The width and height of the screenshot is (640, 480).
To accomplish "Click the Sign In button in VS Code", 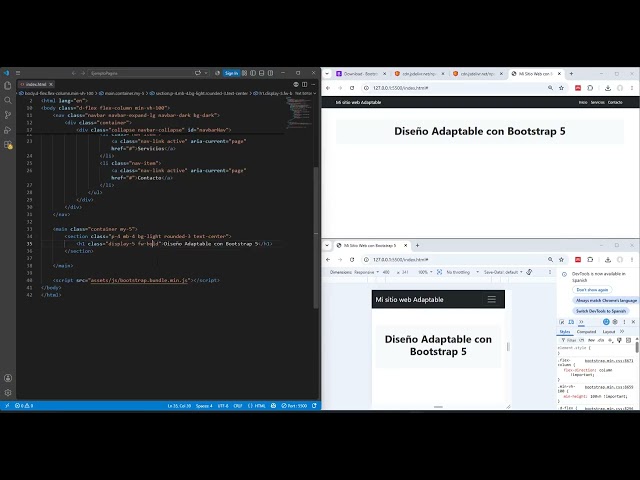I will point(231,73).
